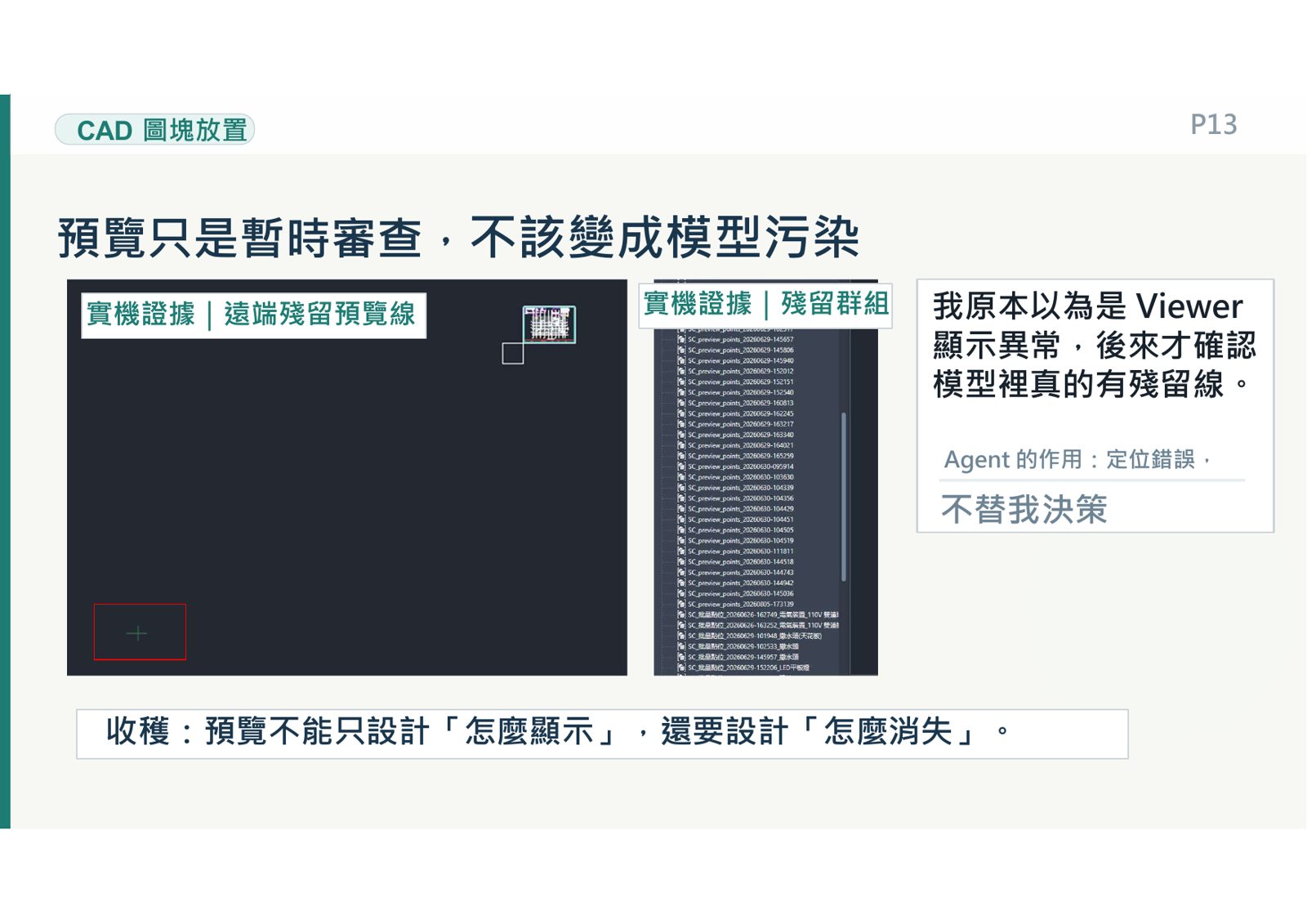The image size is (1307, 924).
Task: Select SC_preview_points_20260630-104519 group
Action: pos(740,541)
